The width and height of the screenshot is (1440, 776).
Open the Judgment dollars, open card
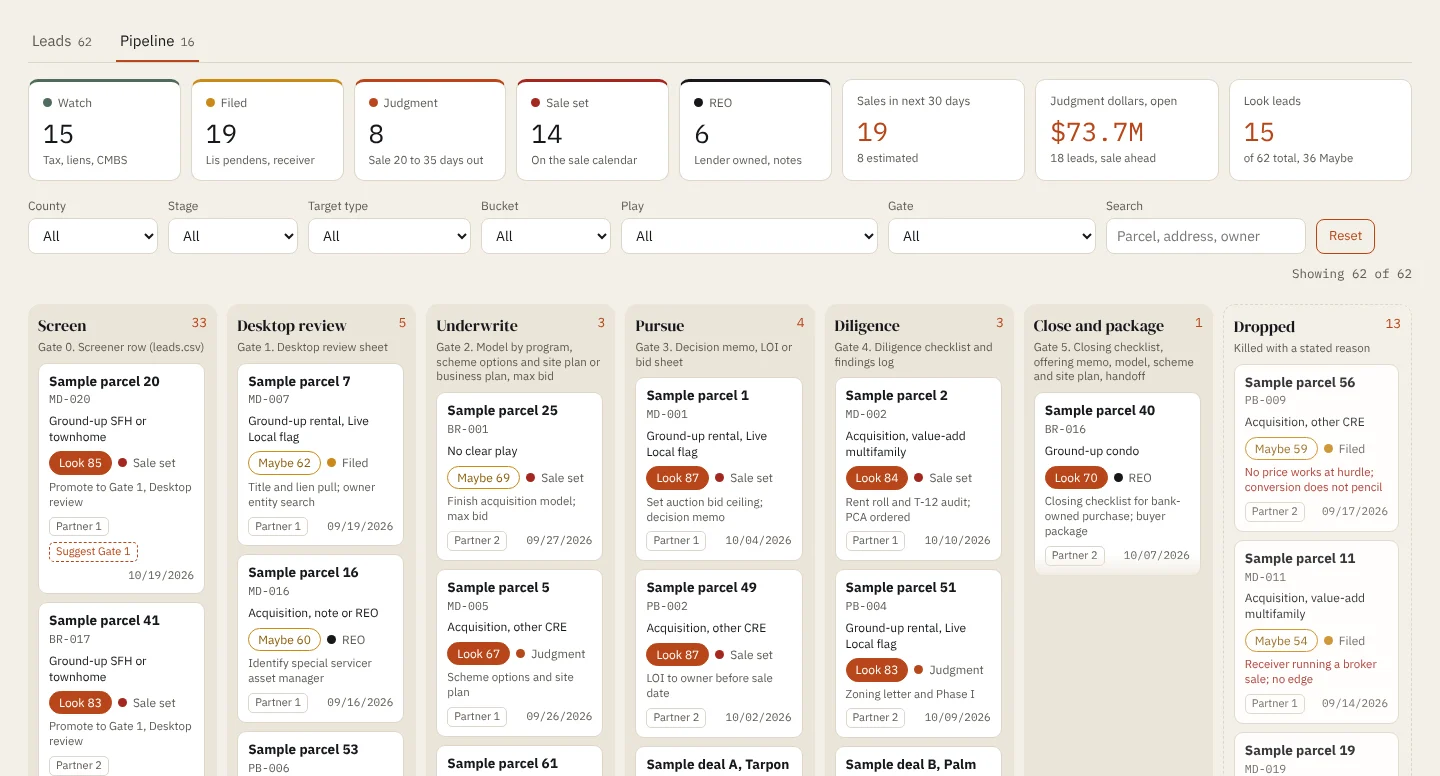(x=1127, y=130)
